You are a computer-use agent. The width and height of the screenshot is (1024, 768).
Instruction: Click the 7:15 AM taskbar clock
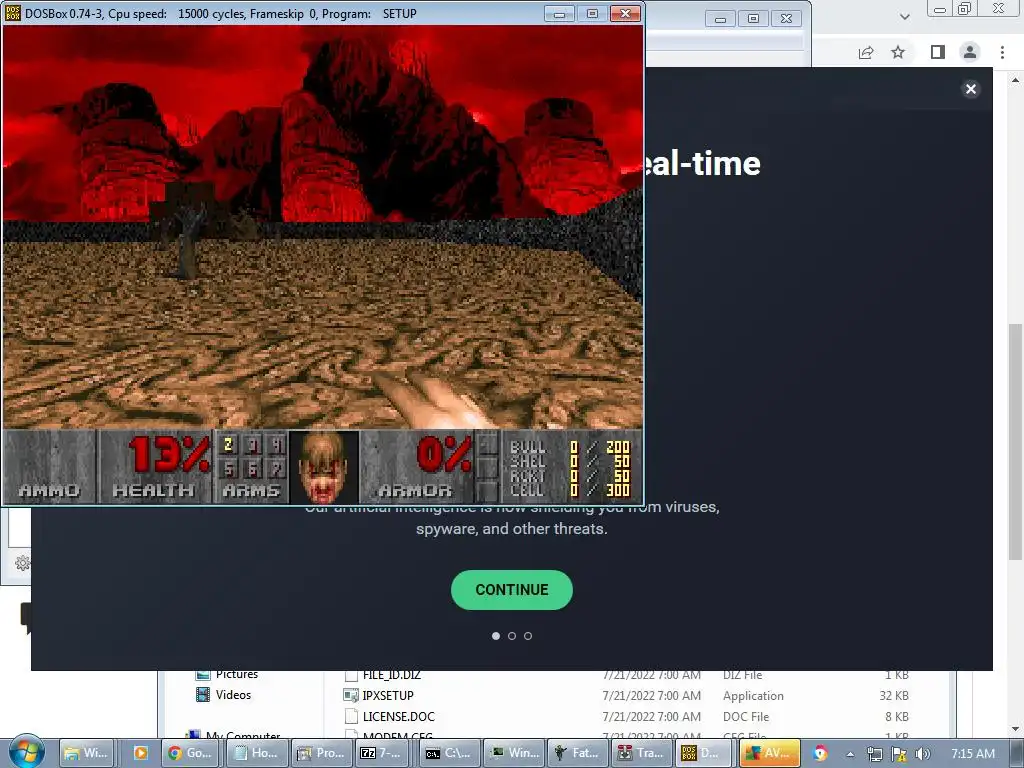(973, 754)
